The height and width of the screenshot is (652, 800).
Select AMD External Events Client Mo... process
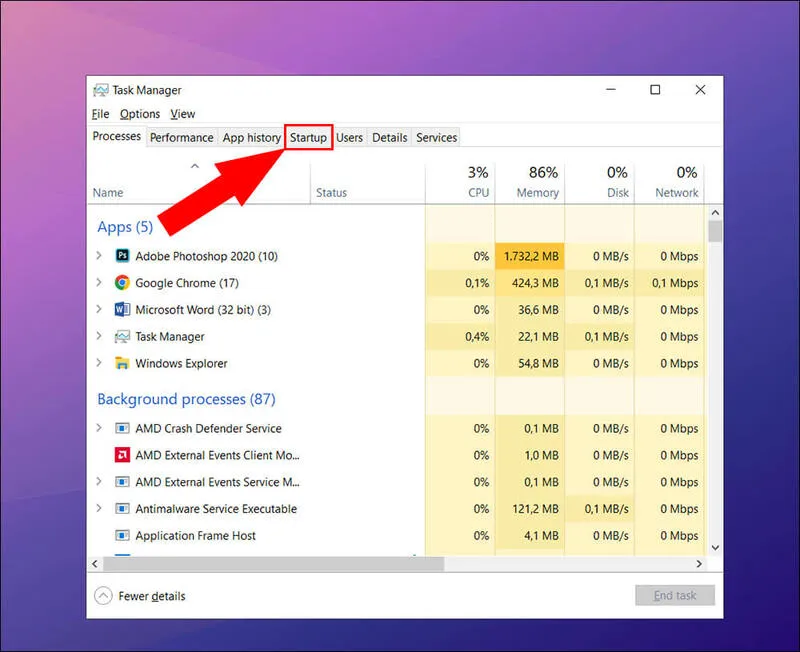click(x=217, y=455)
